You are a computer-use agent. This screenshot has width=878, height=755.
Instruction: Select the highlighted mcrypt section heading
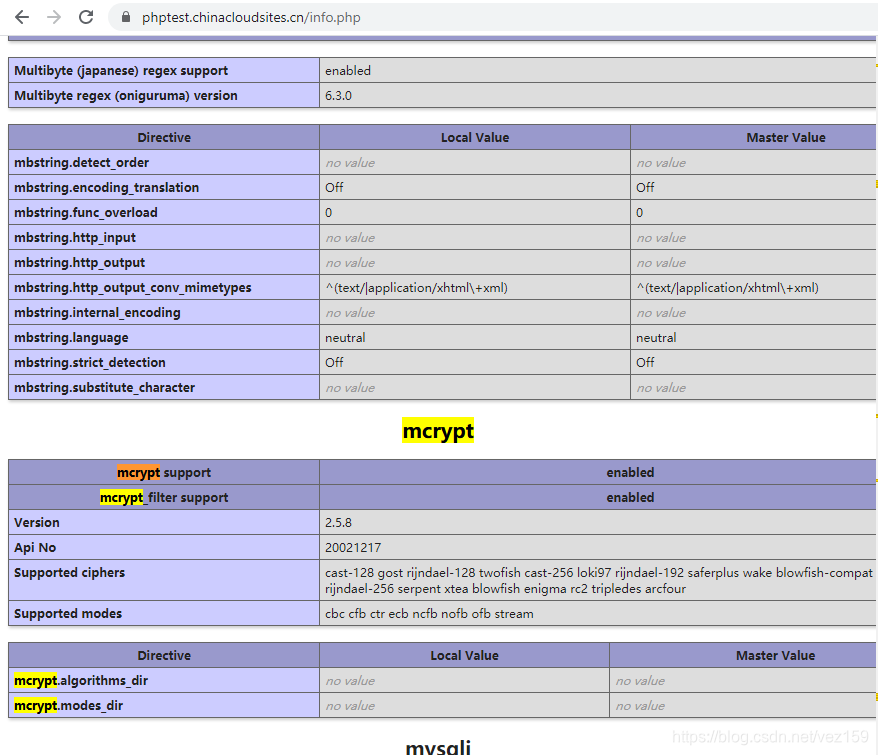[437, 430]
